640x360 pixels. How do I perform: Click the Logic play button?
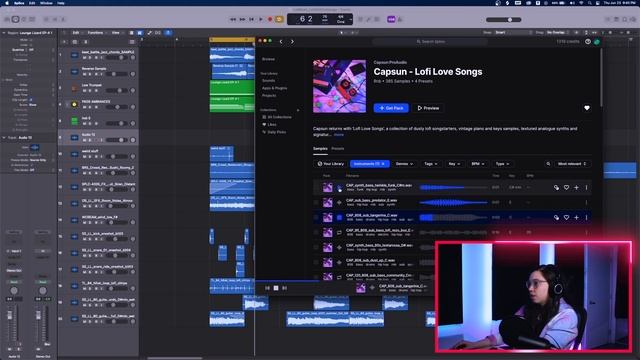261,19
